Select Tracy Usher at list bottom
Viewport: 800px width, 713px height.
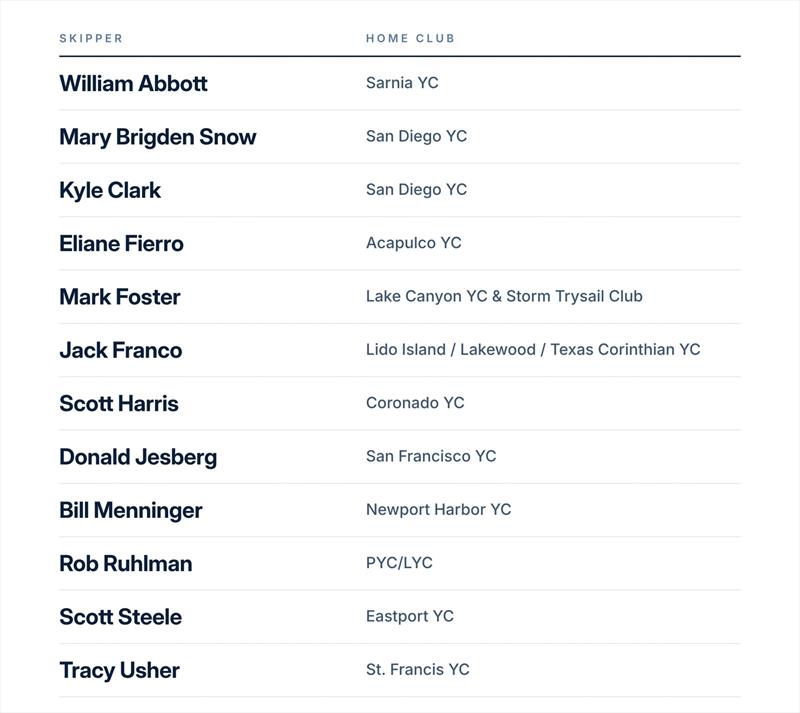click(x=119, y=671)
